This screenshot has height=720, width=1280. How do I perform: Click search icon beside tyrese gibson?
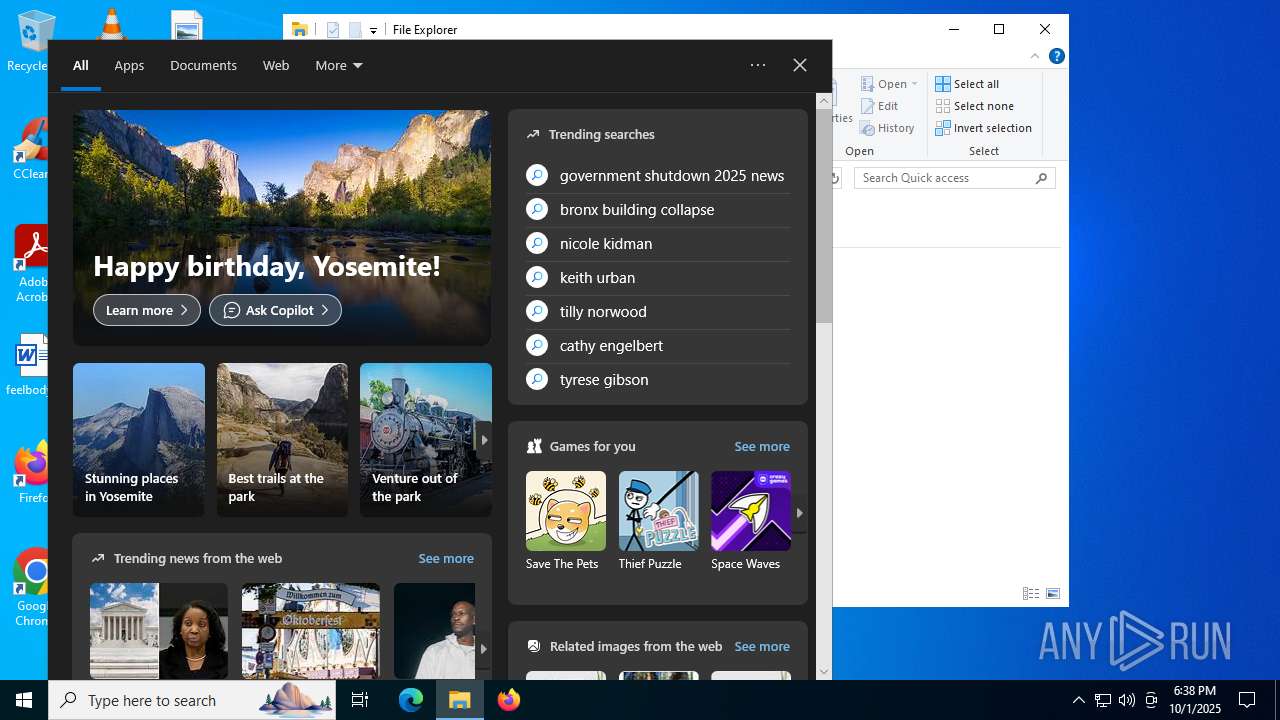[x=537, y=379]
